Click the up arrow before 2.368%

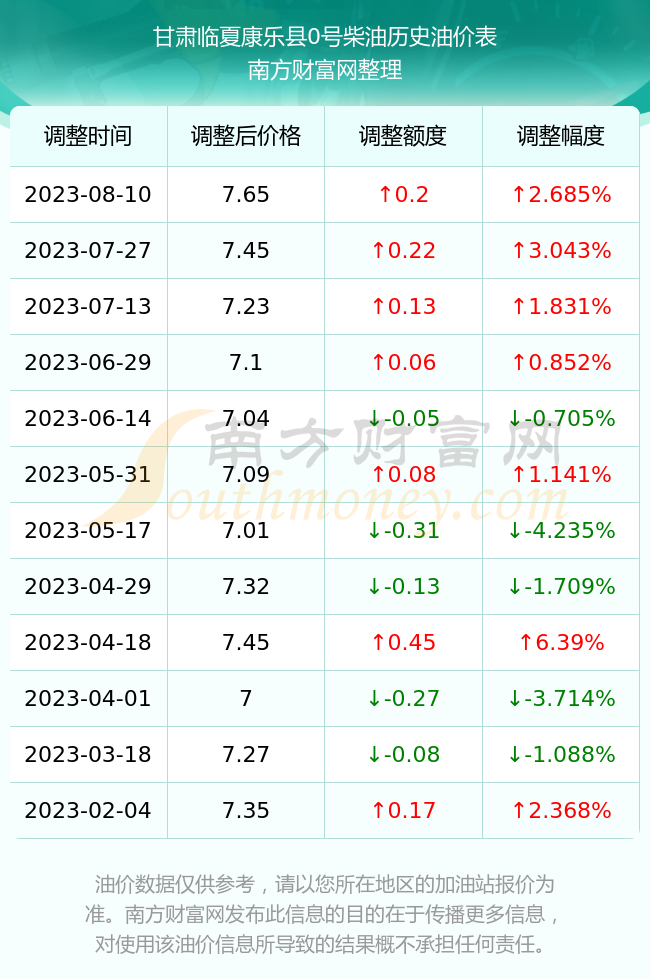(519, 811)
